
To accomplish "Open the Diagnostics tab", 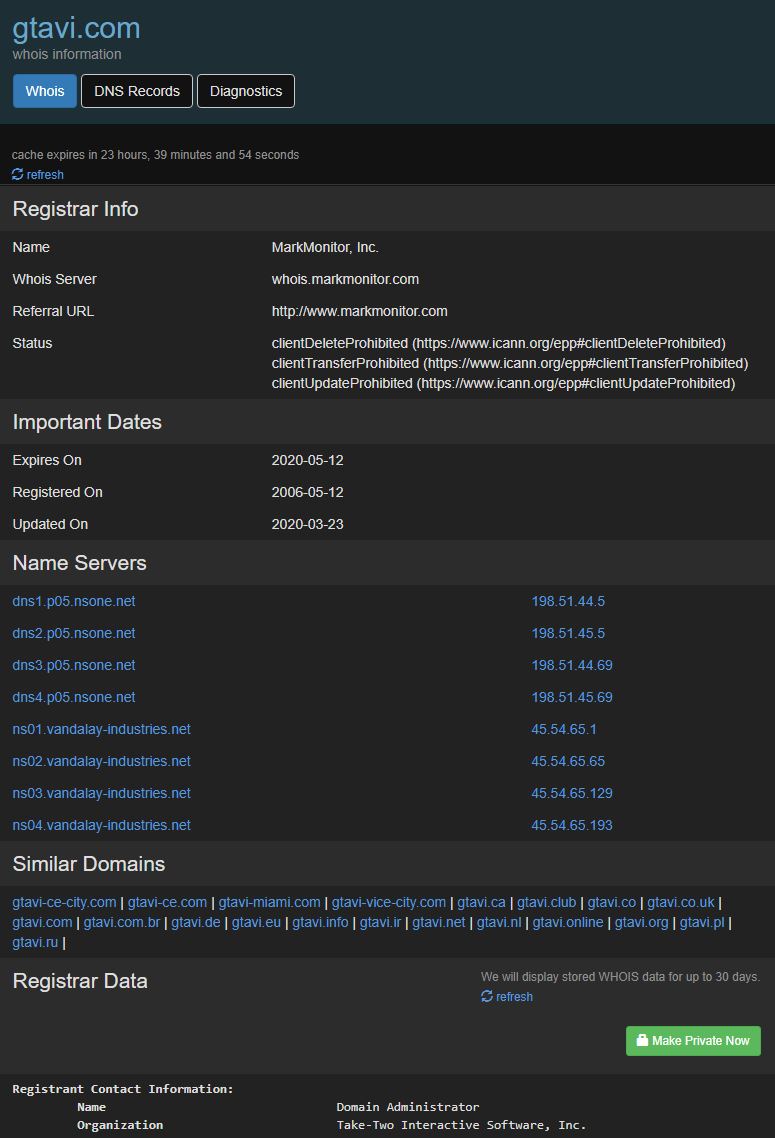I will pyautogui.click(x=246, y=91).
